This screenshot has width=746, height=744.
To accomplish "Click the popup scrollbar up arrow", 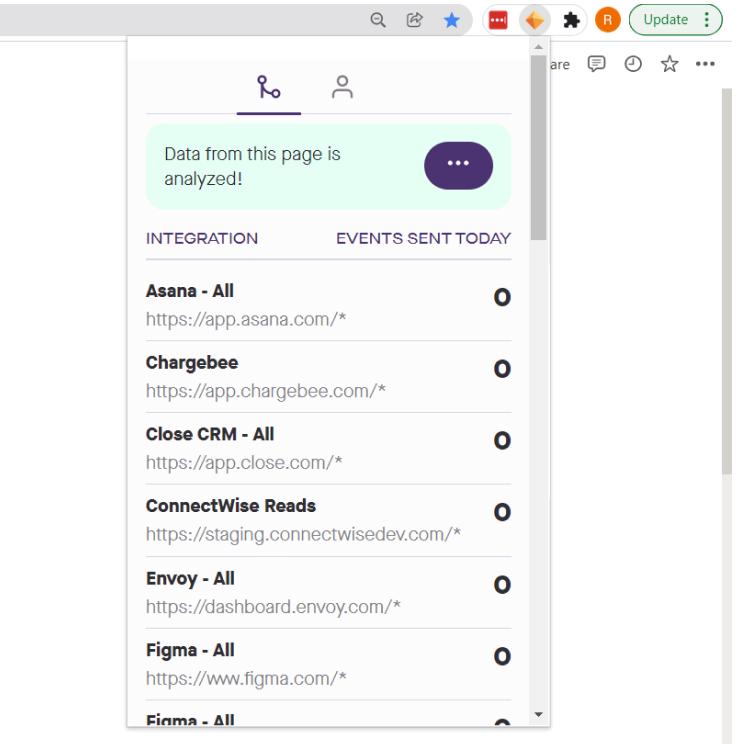I will coord(539,47).
